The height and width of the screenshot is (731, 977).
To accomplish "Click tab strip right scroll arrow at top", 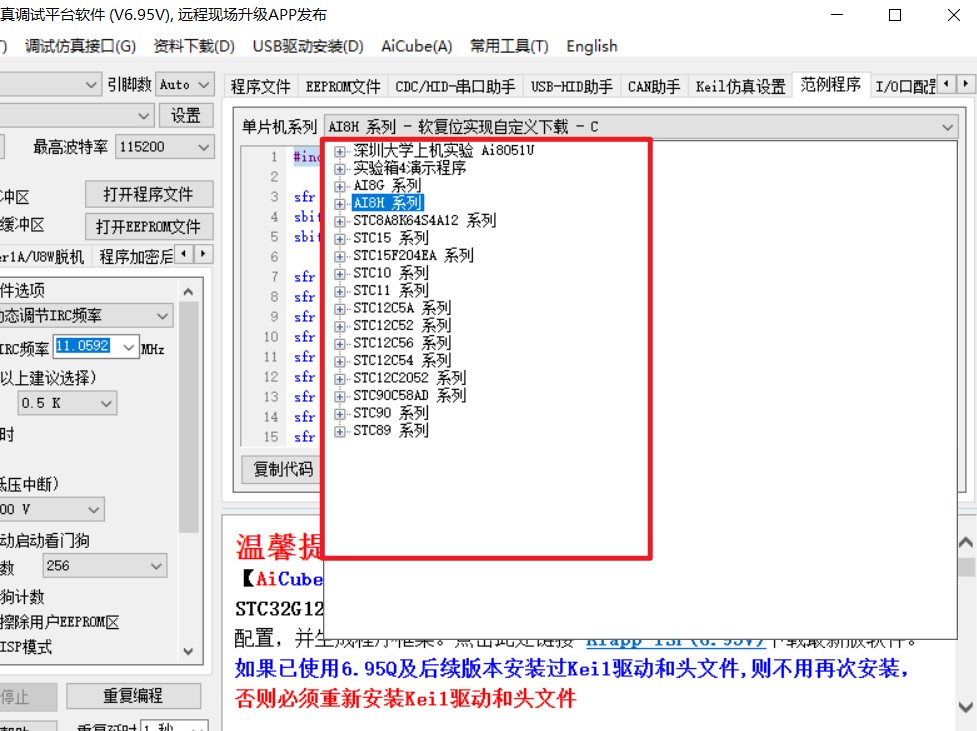I will 965,84.
